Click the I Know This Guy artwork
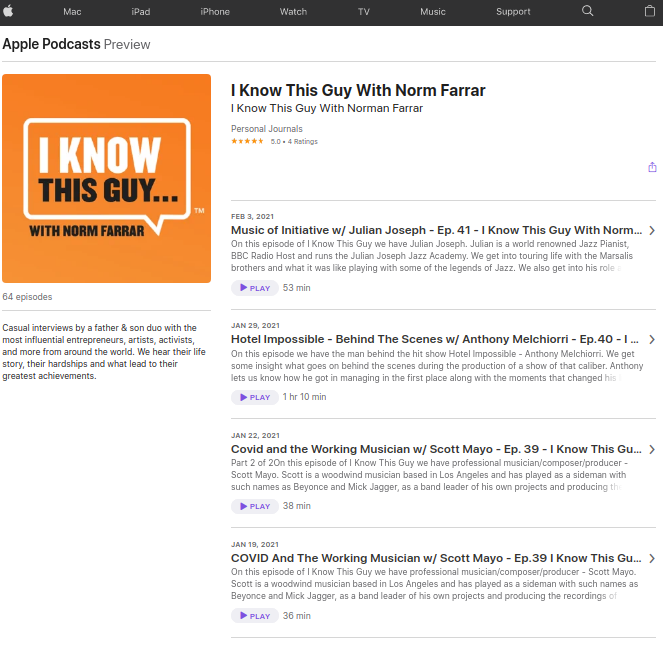Viewport: 663px width, 646px height. tap(106, 178)
